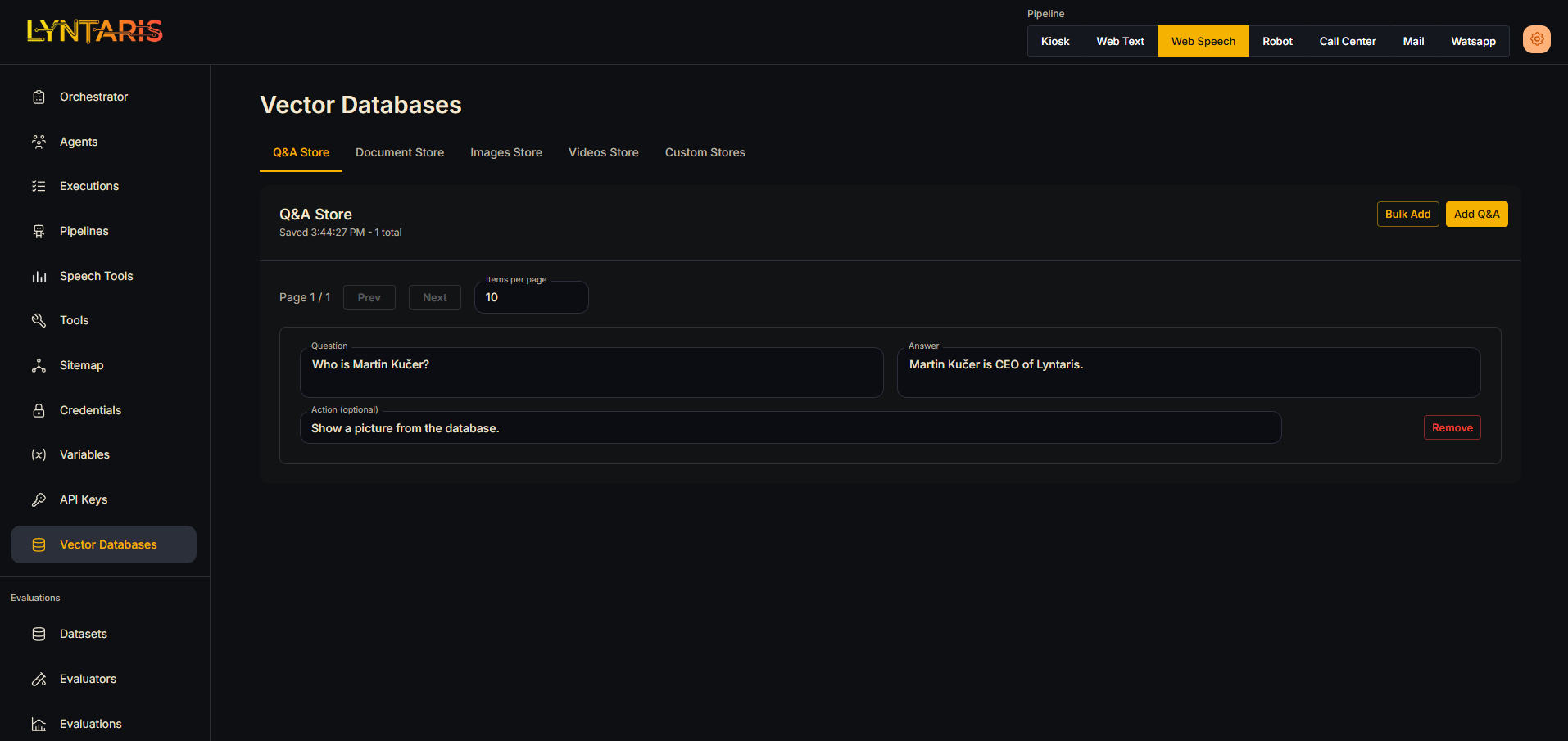Image resolution: width=1568 pixels, height=741 pixels.
Task: Open Credentials via the lock icon
Action: click(x=39, y=410)
